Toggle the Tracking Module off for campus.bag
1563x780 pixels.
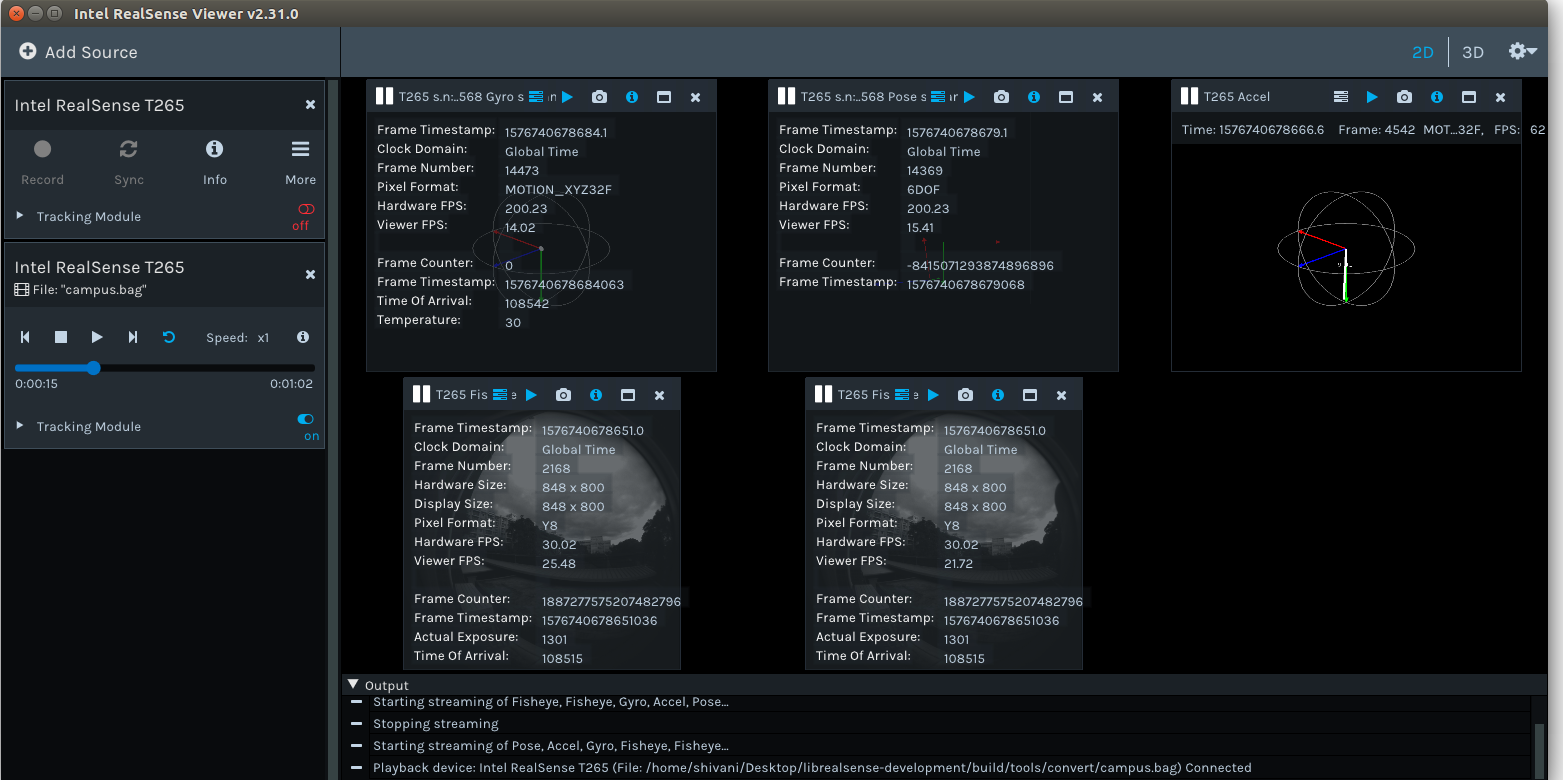coord(305,420)
